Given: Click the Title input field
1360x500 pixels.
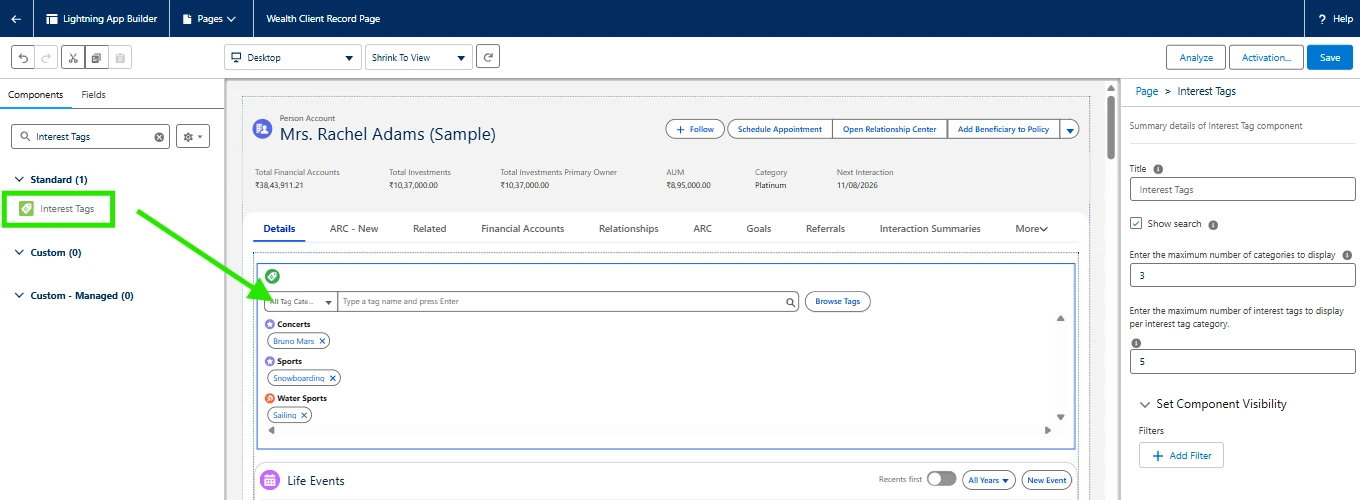Looking at the screenshot, I should coord(1242,189).
